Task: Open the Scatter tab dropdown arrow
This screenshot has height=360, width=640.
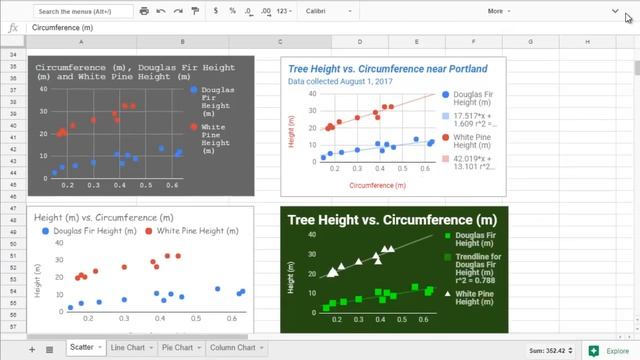Action: 100,347
